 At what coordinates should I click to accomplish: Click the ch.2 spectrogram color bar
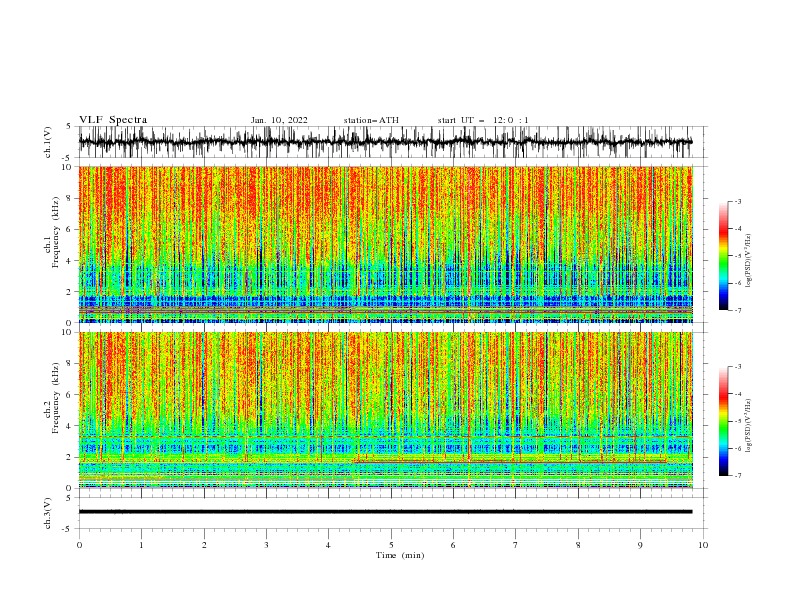[x=723, y=421]
